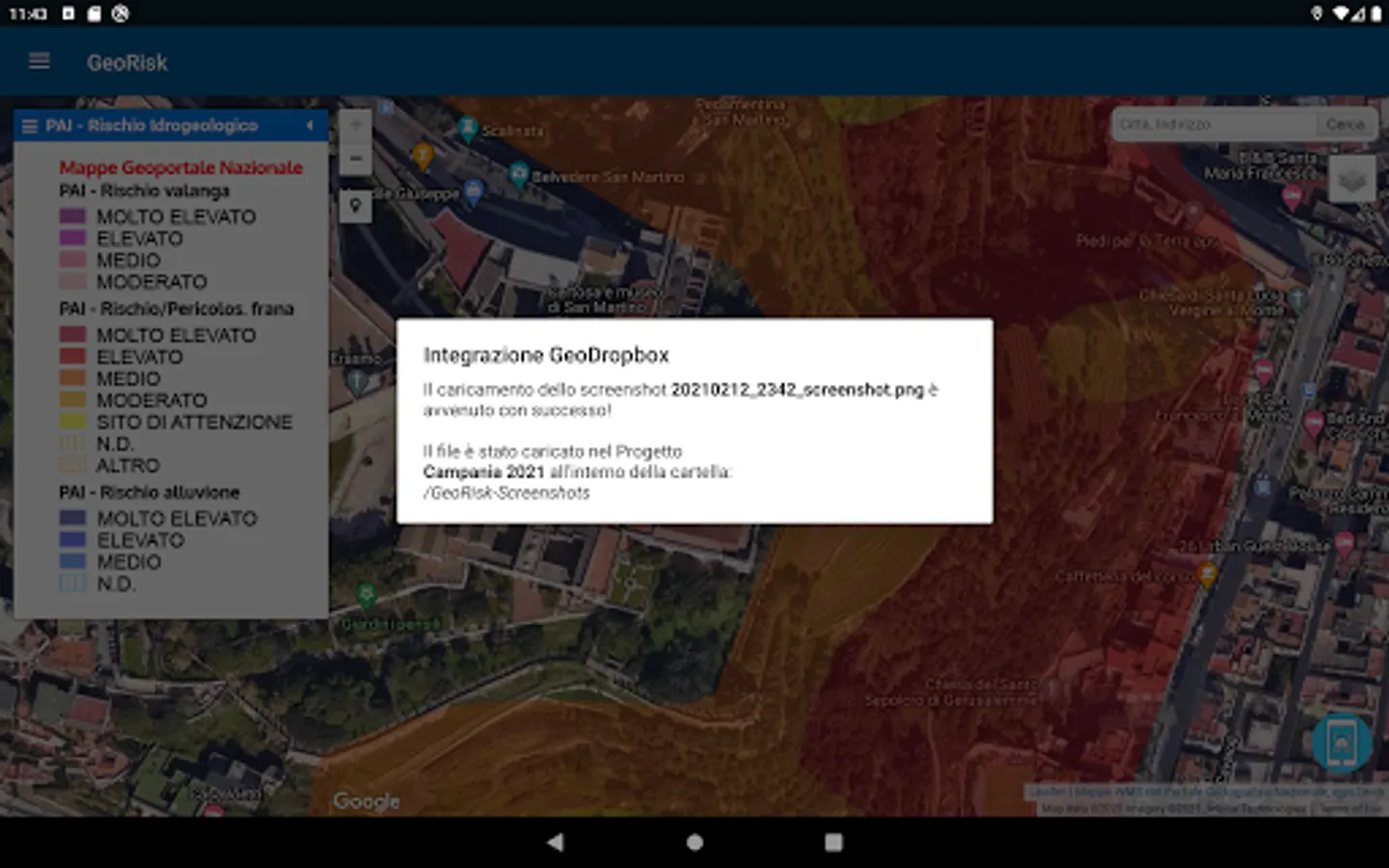1389x868 pixels.
Task: Tap the Erasmo green map pin
Action: point(357,382)
